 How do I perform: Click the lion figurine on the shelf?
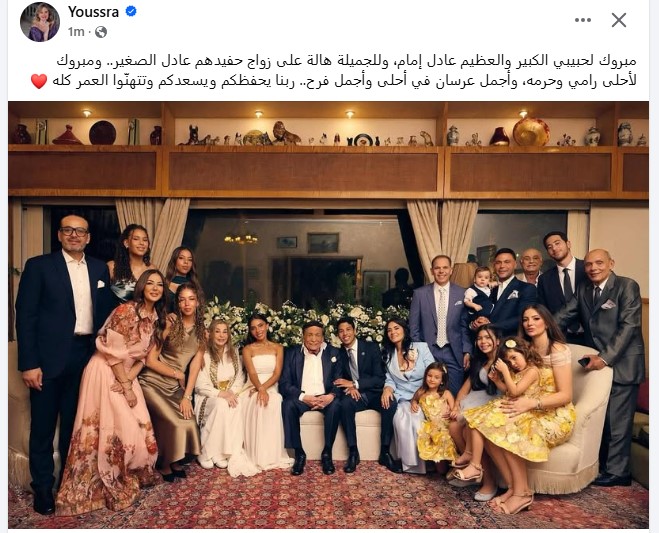coord(286,133)
